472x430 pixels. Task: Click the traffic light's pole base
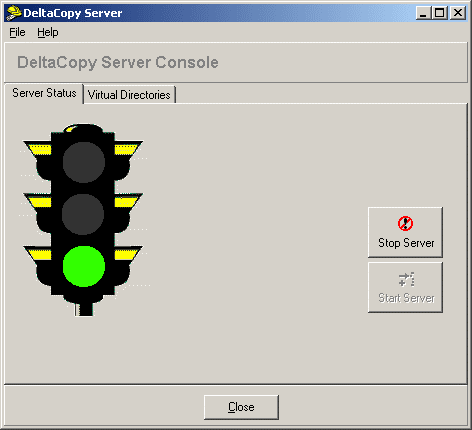84,309
